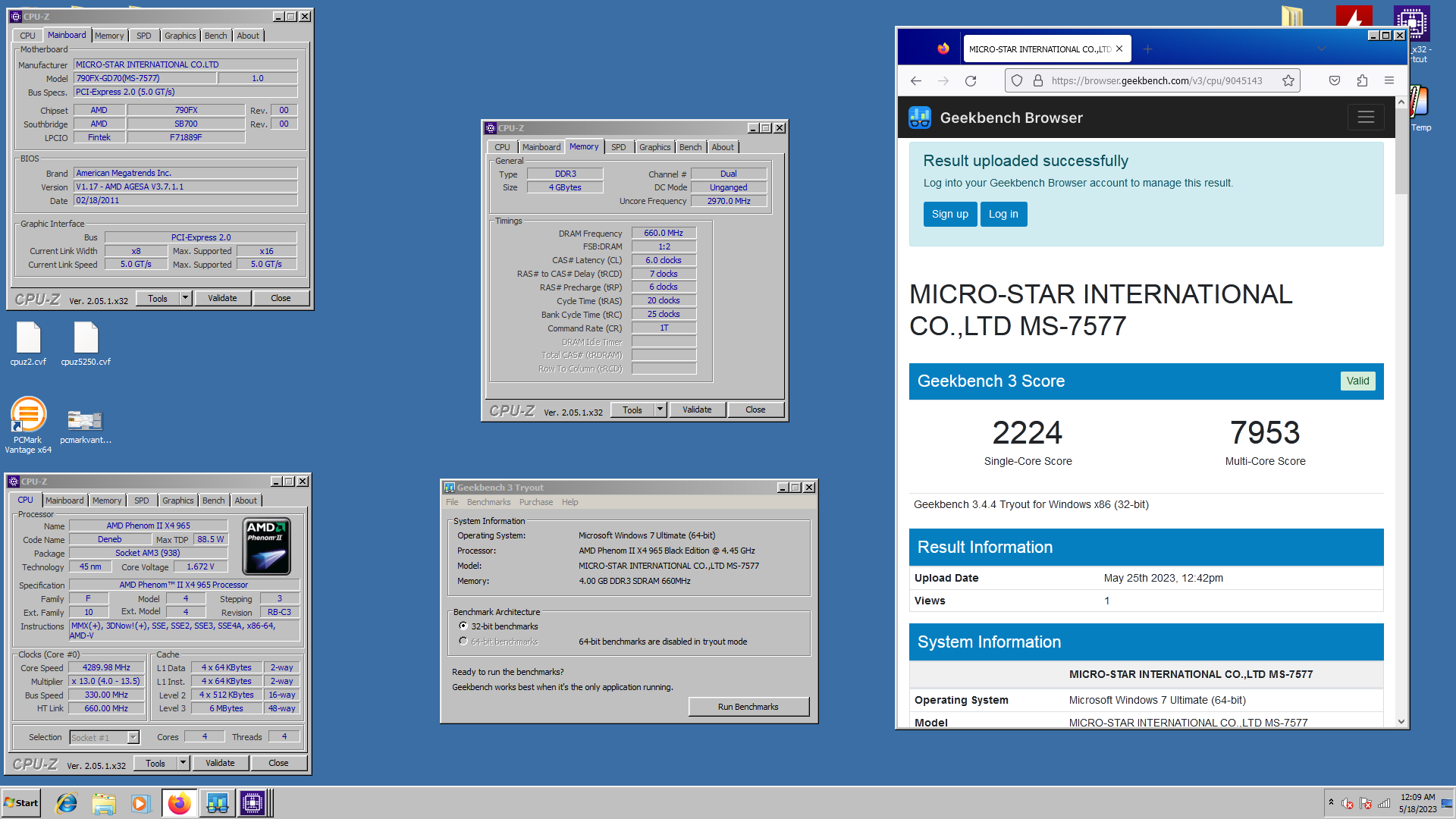Bookmark this page with the star icon

(1288, 81)
